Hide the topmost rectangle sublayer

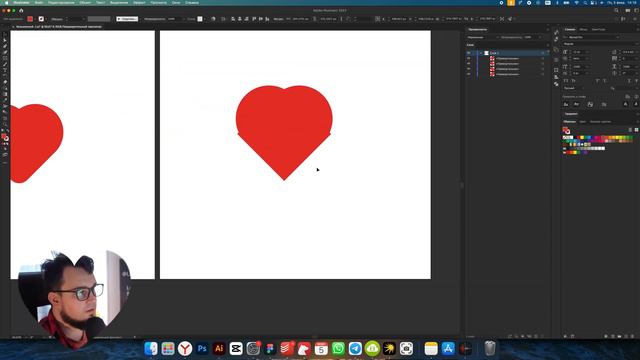point(468,58)
